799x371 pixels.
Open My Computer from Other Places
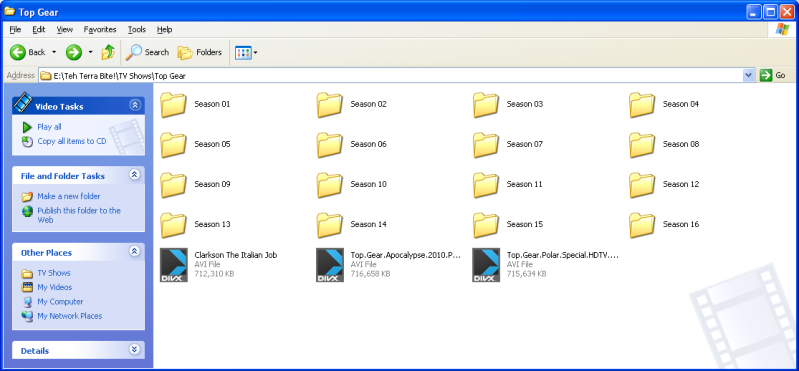[60, 302]
